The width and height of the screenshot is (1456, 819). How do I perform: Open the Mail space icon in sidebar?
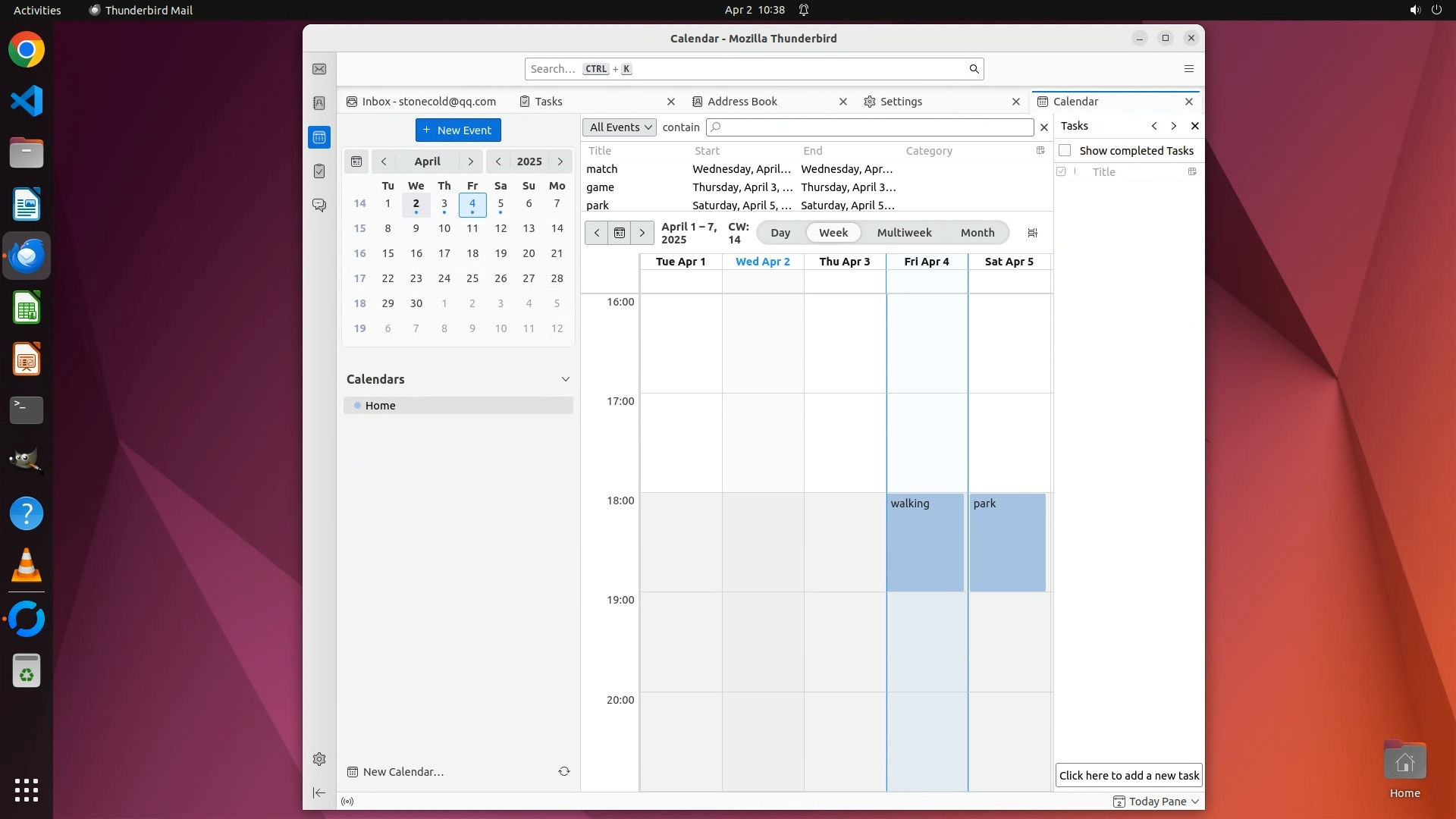319,69
